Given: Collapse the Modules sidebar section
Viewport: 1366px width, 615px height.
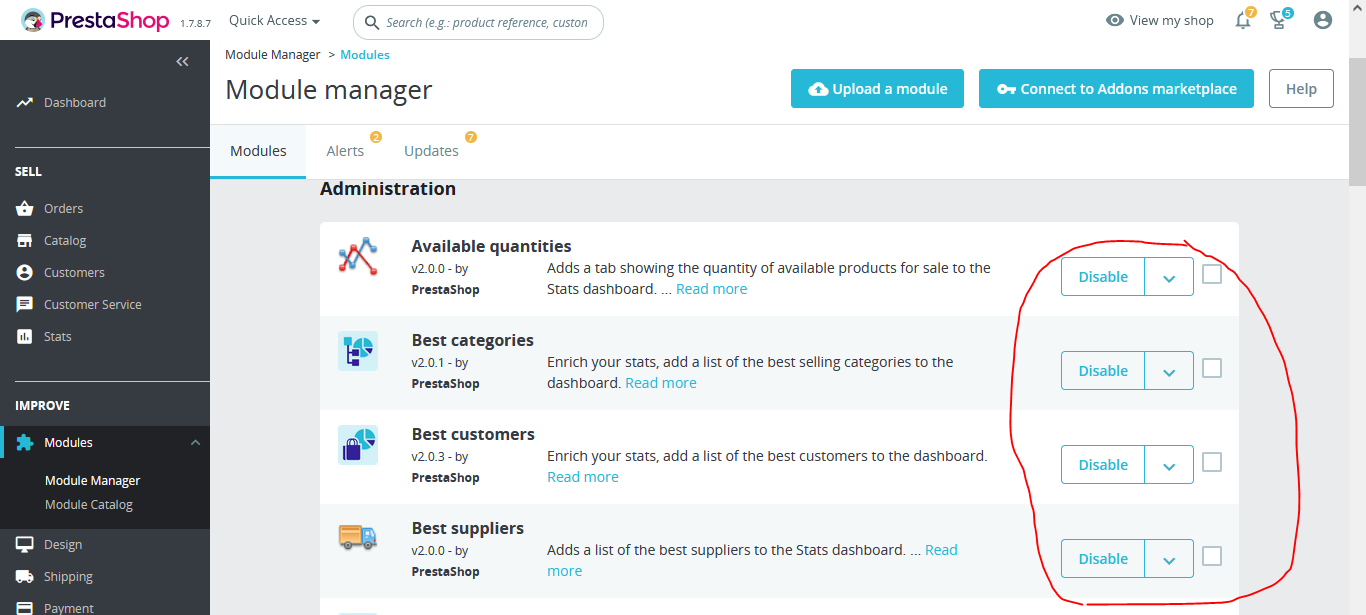Looking at the screenshot, I should click(195, 443).
